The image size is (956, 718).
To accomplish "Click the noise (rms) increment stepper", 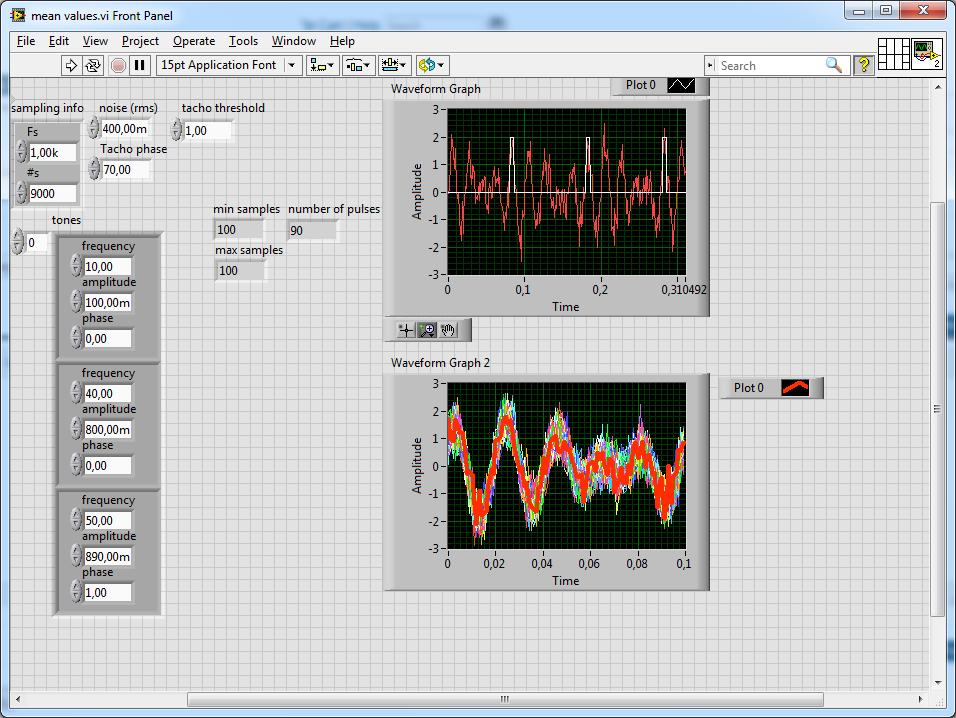I will [x=93, y=124].
